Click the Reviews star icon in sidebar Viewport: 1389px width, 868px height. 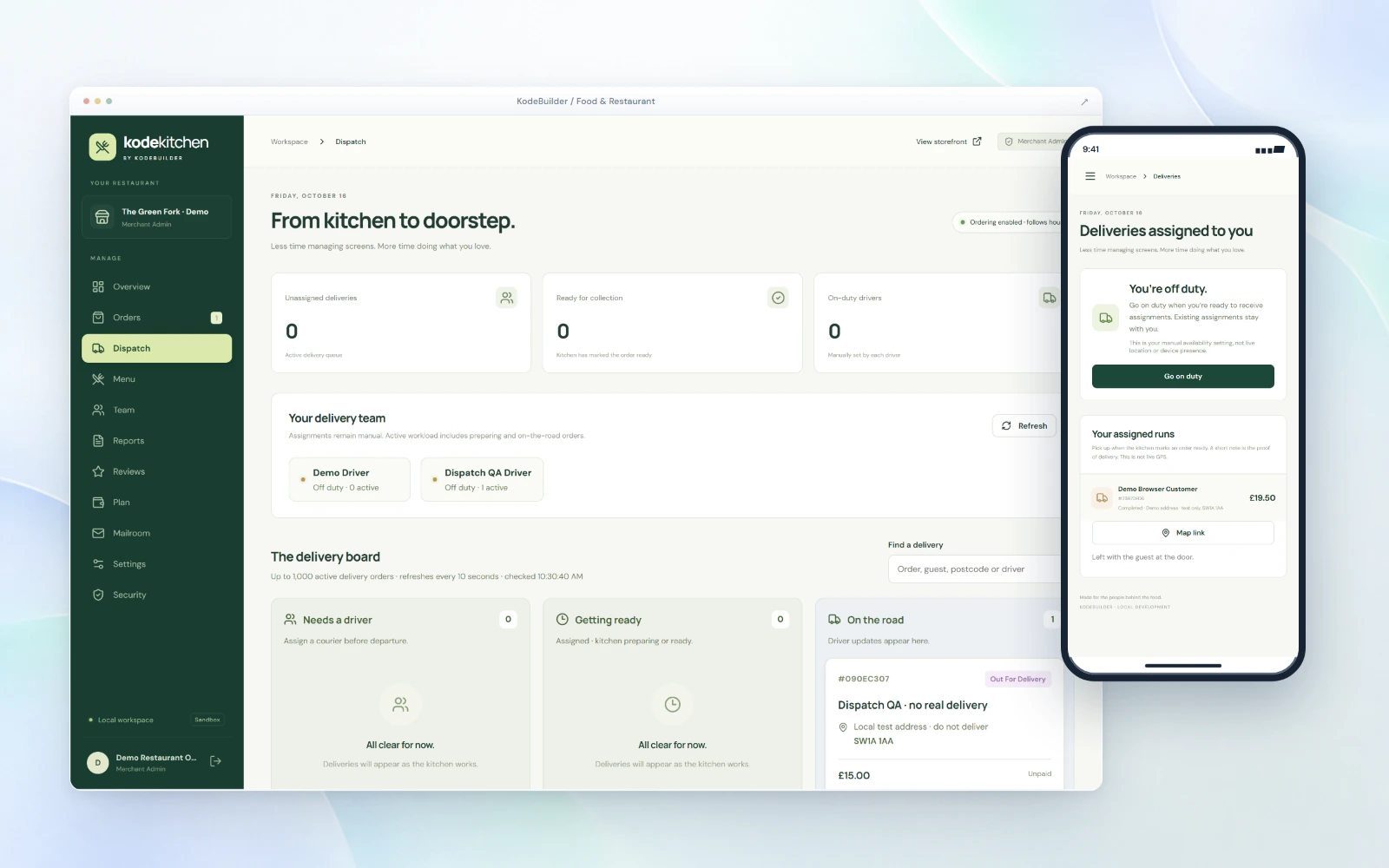pos(98,471)
